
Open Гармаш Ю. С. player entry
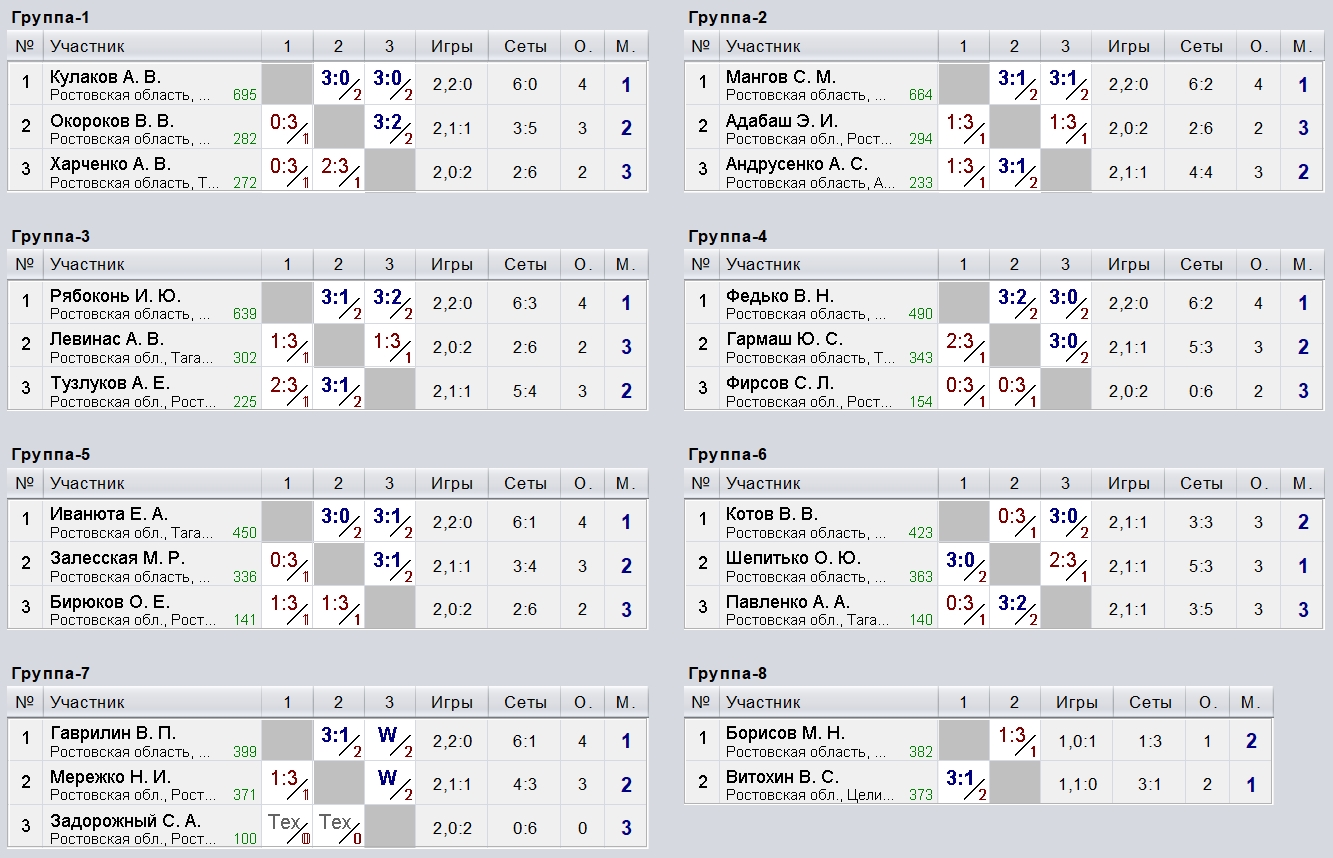(784, 340)
